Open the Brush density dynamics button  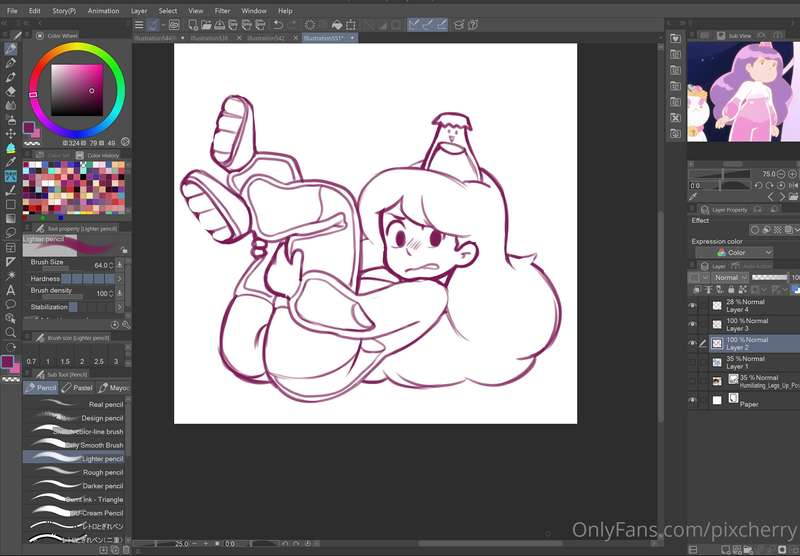(x=119, y=293)
